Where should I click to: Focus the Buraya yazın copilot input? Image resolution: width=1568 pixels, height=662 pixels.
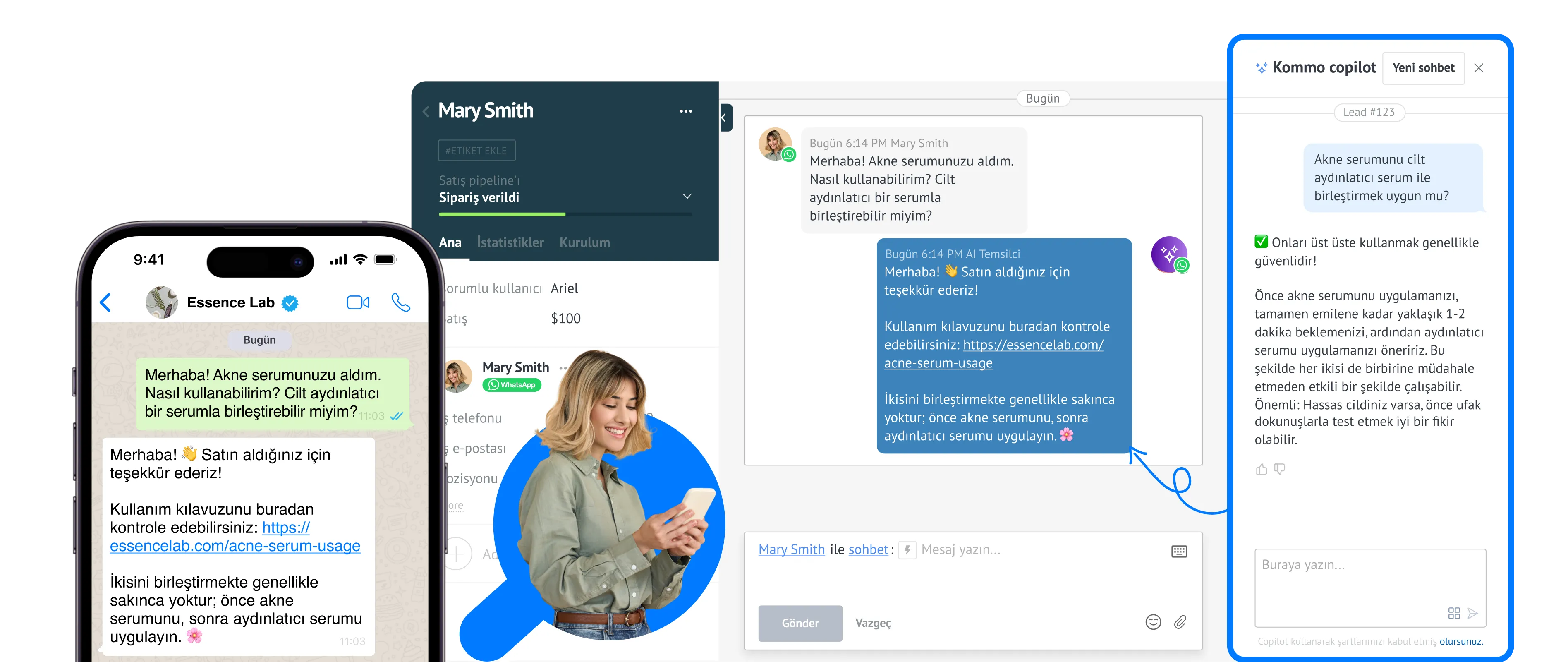point(1369,588)
